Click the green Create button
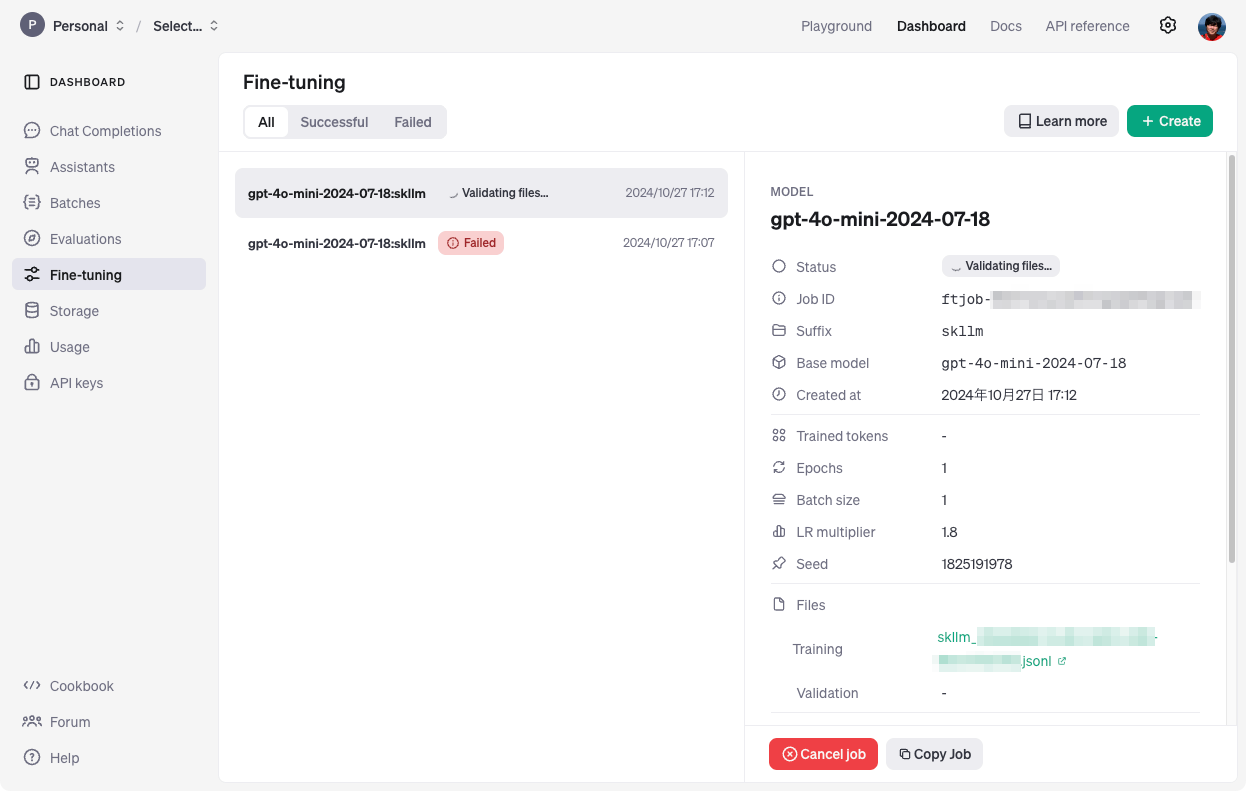The width and height of the screenshot is (1246, 791). click(1170, 121)
